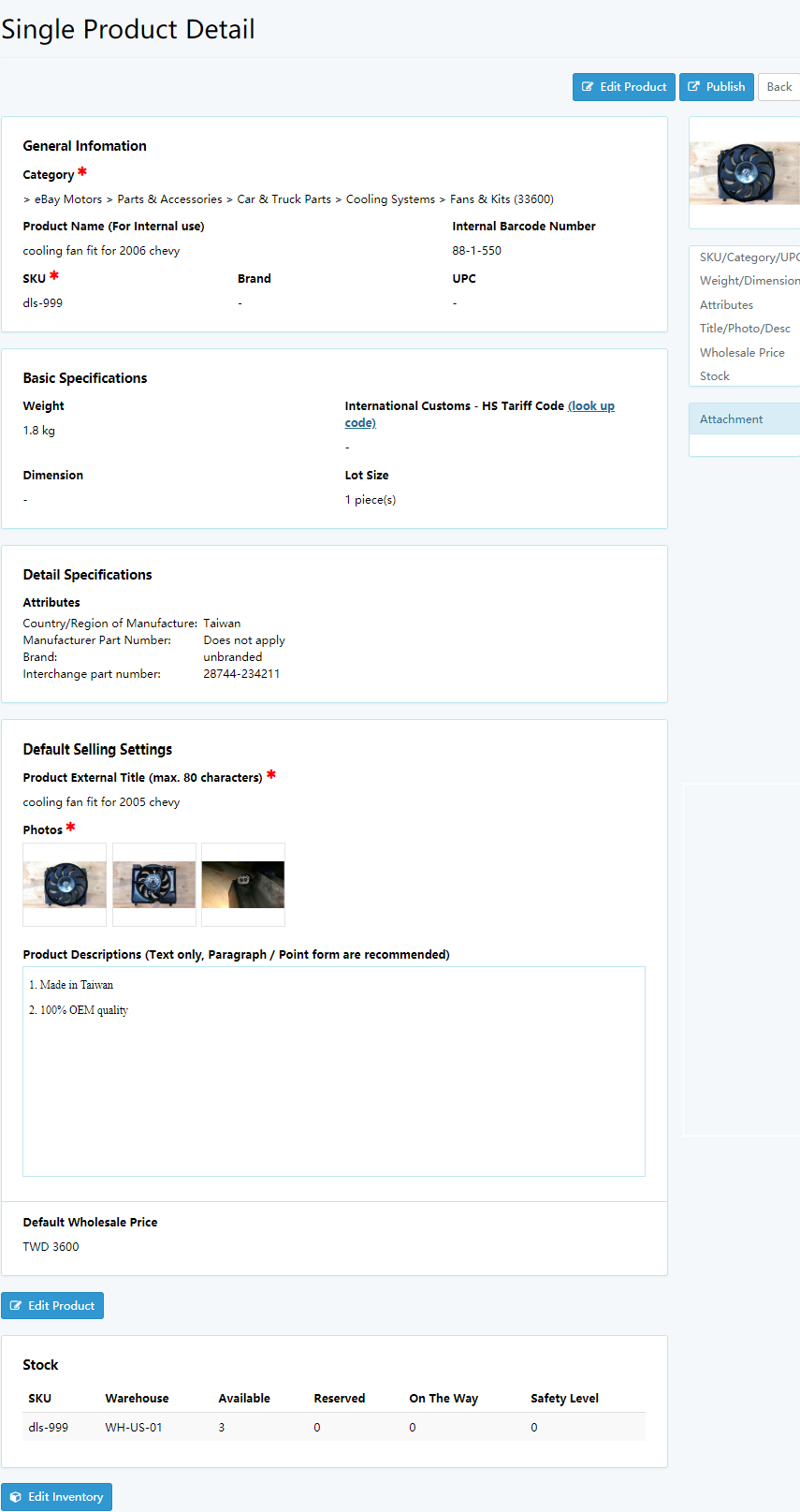Click the Edit Inventory button
800x1512 pixels.
point(56,1496)
